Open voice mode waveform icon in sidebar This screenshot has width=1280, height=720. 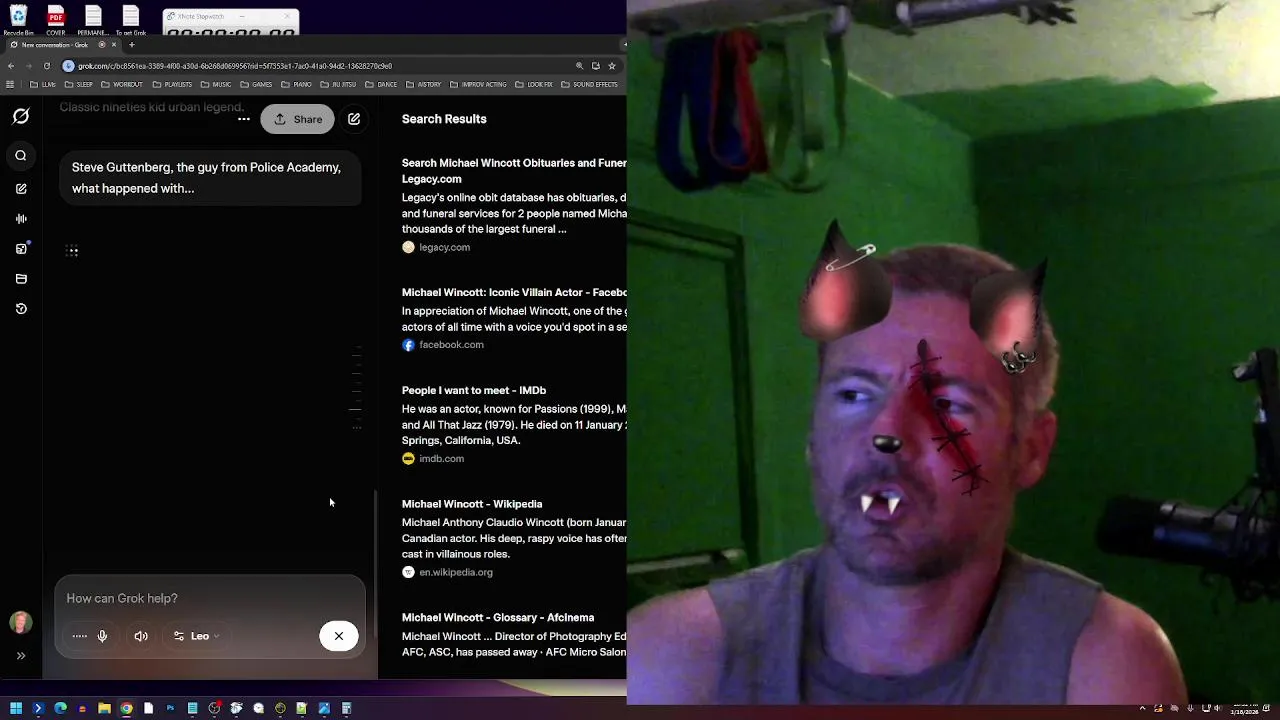click(x=21, y=219)
